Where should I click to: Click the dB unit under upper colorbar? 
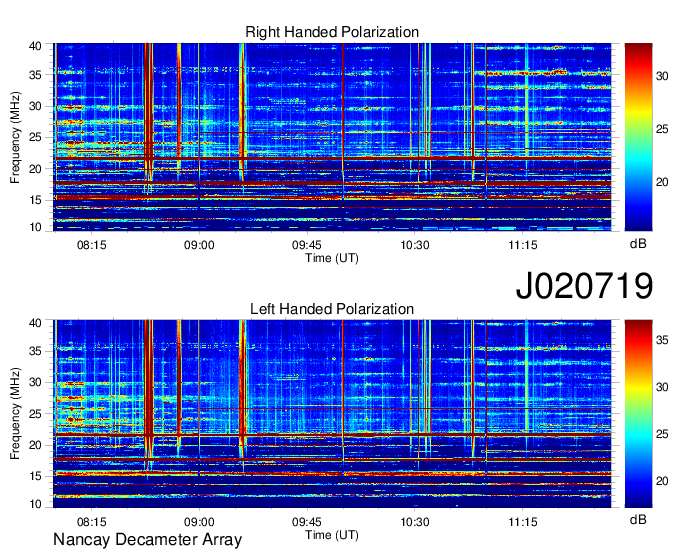click(x=638, y=243)
